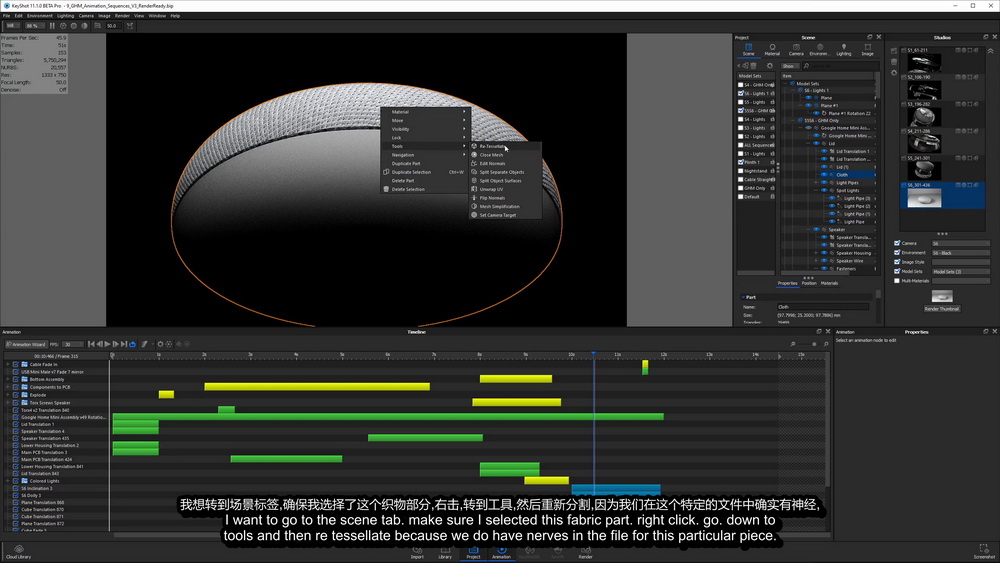The image size is (1000, 563).
Task: Open the Model Sets (3) dropdown
Action: (960, 272)
